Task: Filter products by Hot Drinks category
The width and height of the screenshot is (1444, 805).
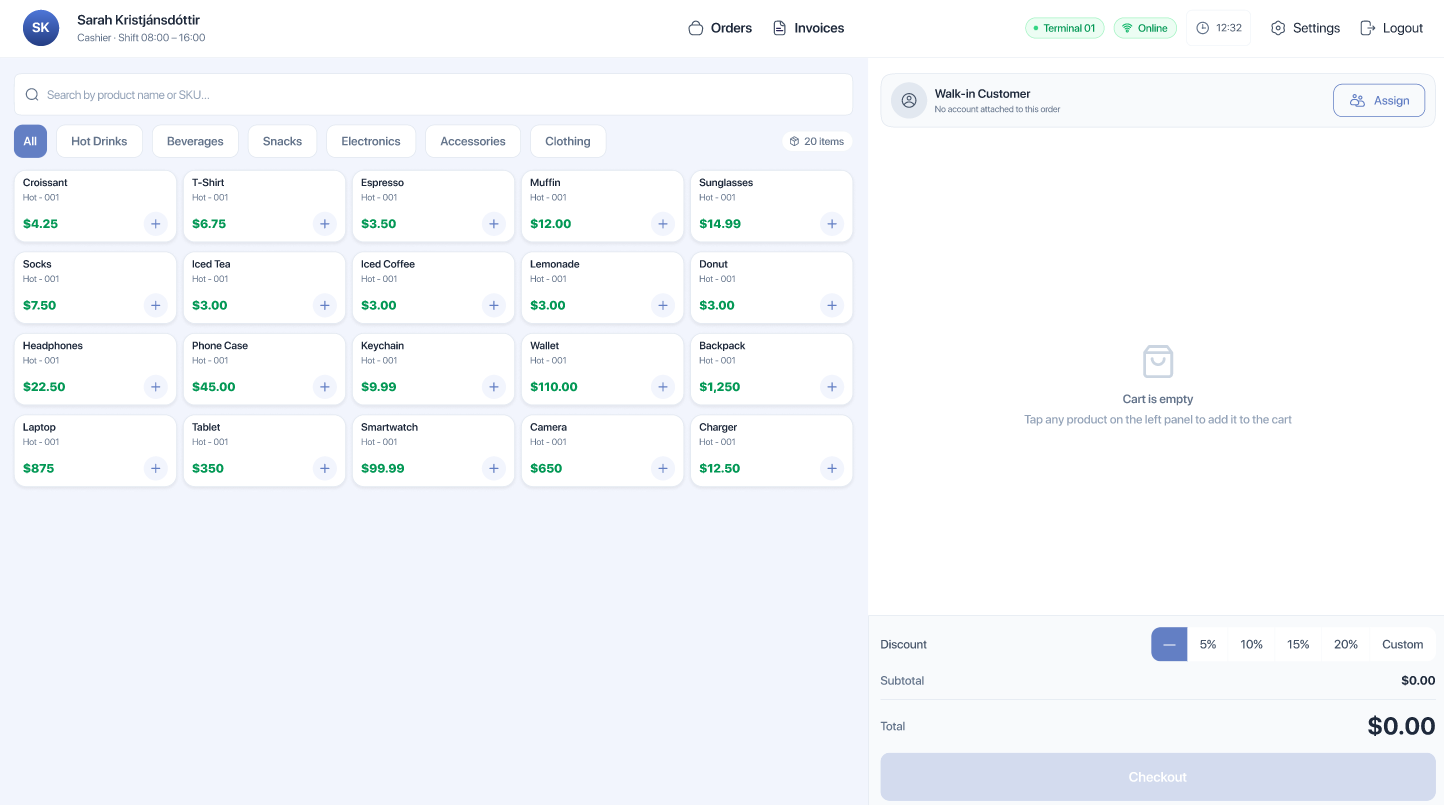Action: (x=99, y=141)
